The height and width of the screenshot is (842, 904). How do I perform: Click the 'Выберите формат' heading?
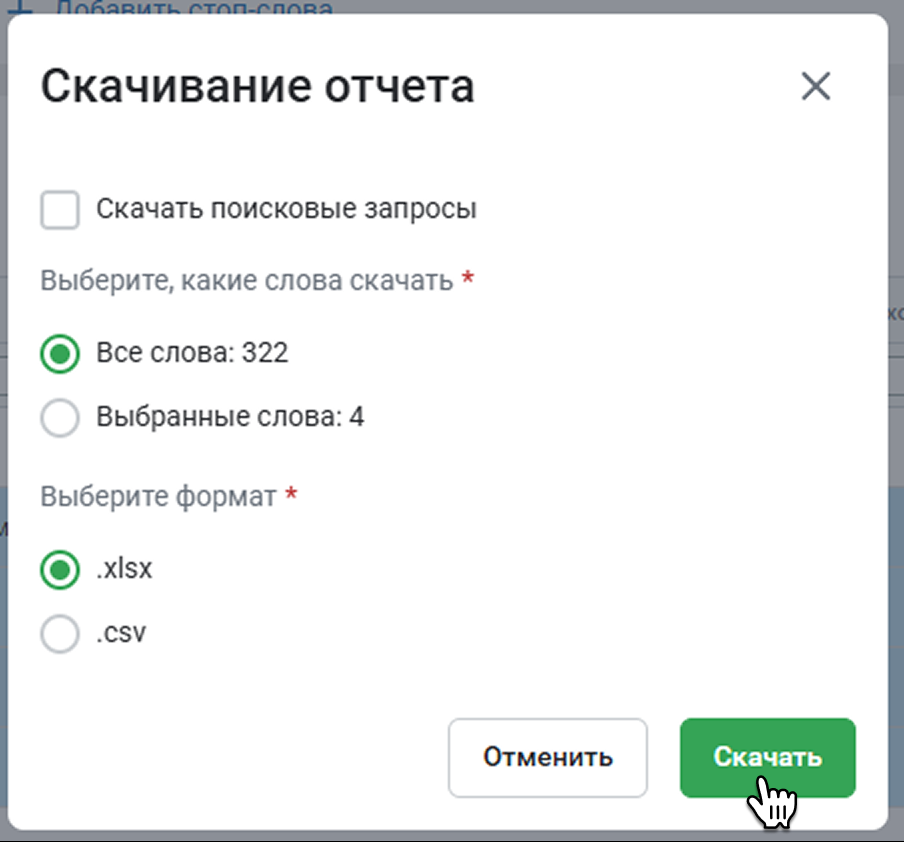point(158,496)
